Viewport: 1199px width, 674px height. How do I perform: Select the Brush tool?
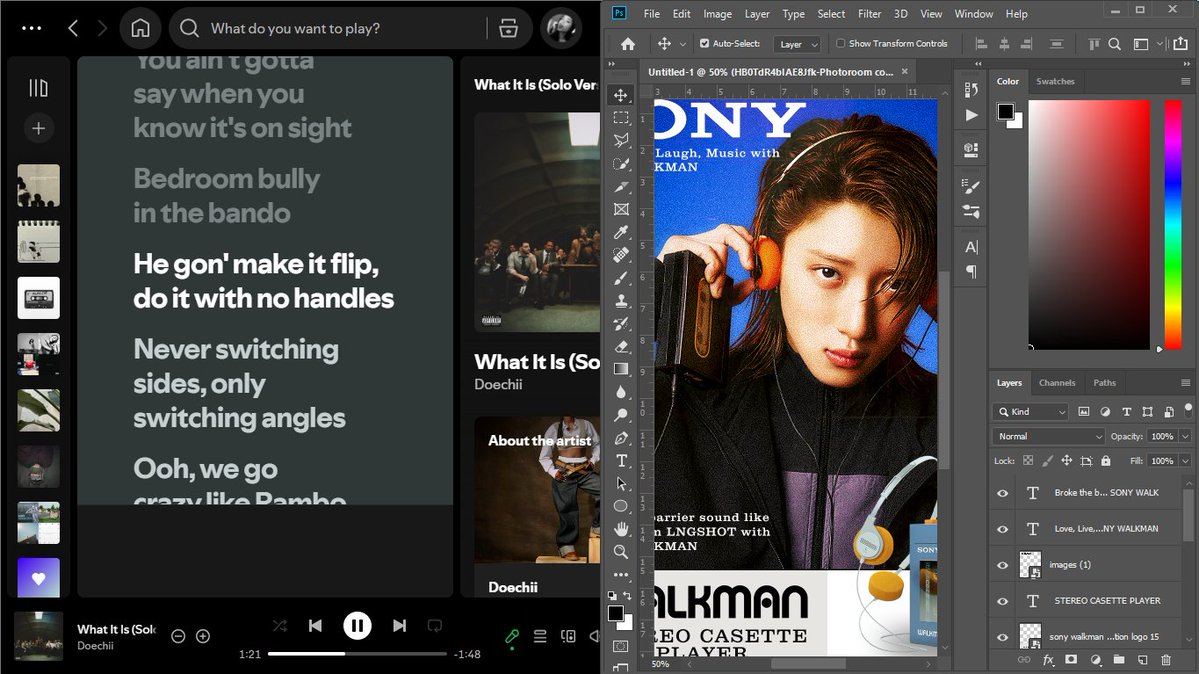pyautogui.click(x=621, y=278)
